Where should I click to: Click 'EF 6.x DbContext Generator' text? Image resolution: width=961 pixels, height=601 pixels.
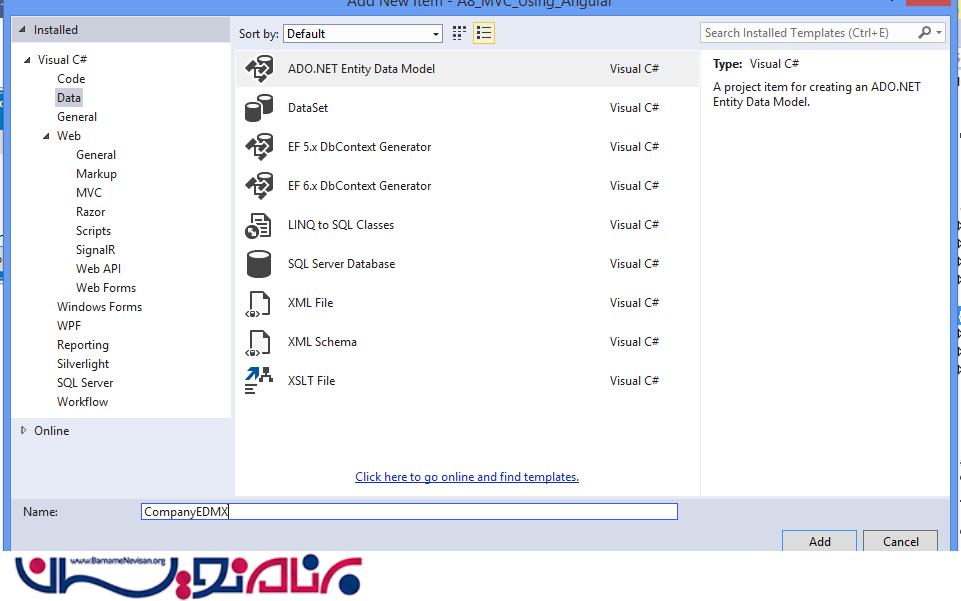[360, 186]
